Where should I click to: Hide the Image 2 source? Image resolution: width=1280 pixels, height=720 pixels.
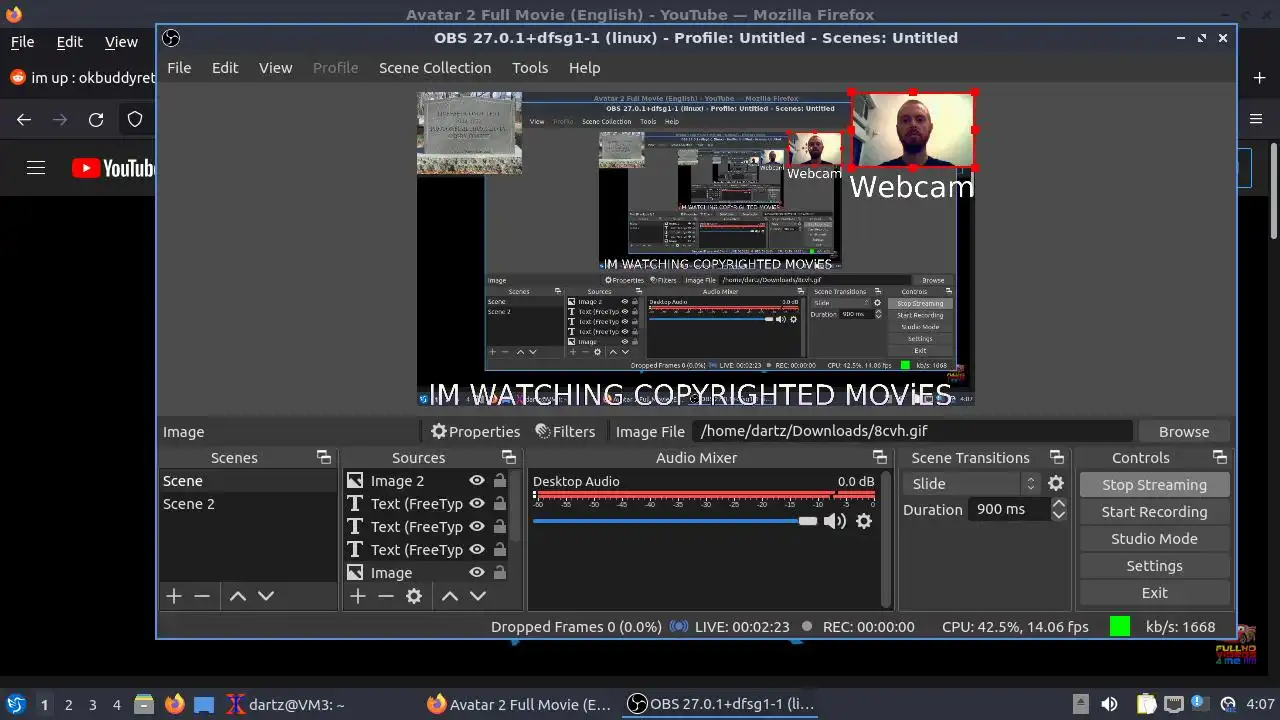pyautogui.click(x=477, y=481)
